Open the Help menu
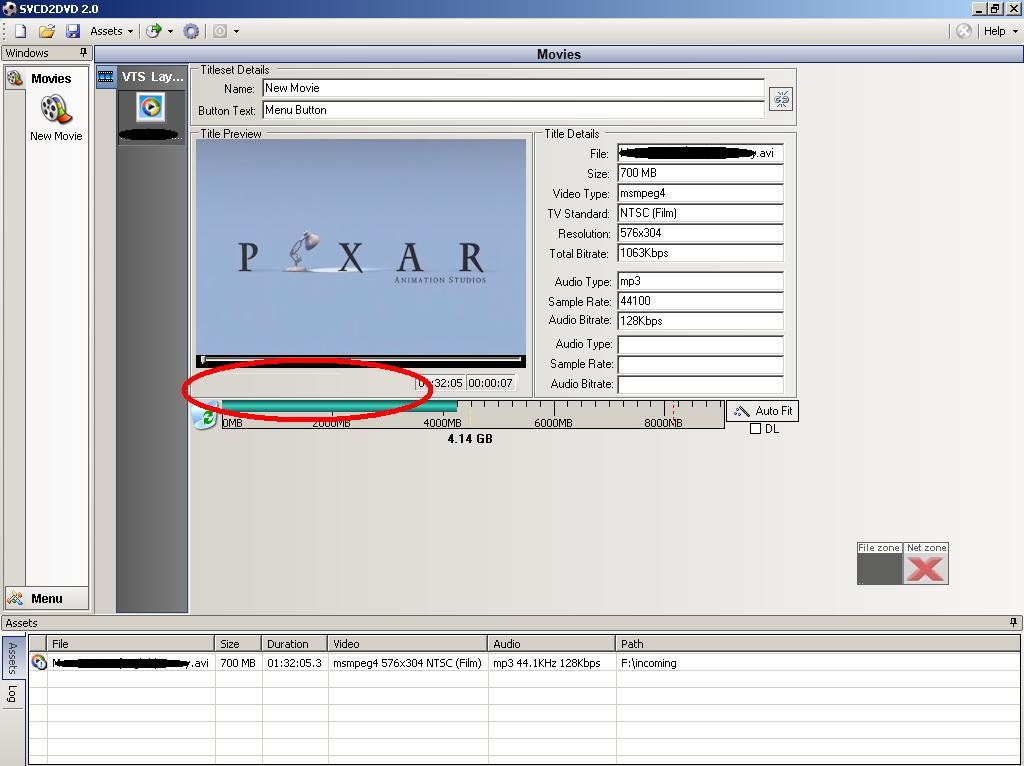The height and width of the screenshot is (766, 1024). pyautogui.click(x=994, y=31)
